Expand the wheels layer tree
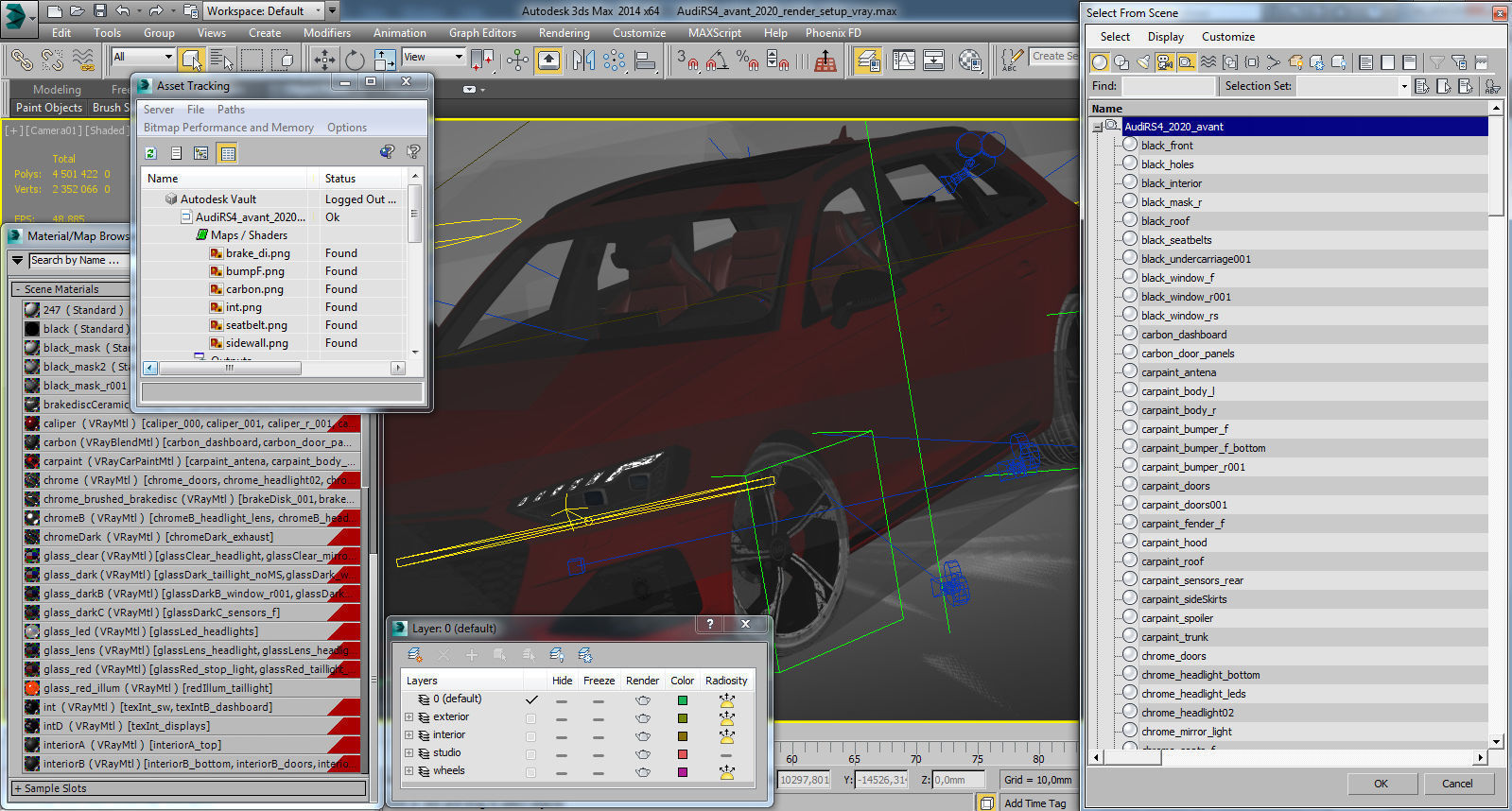1512x811 pixels. coord(408,770)
